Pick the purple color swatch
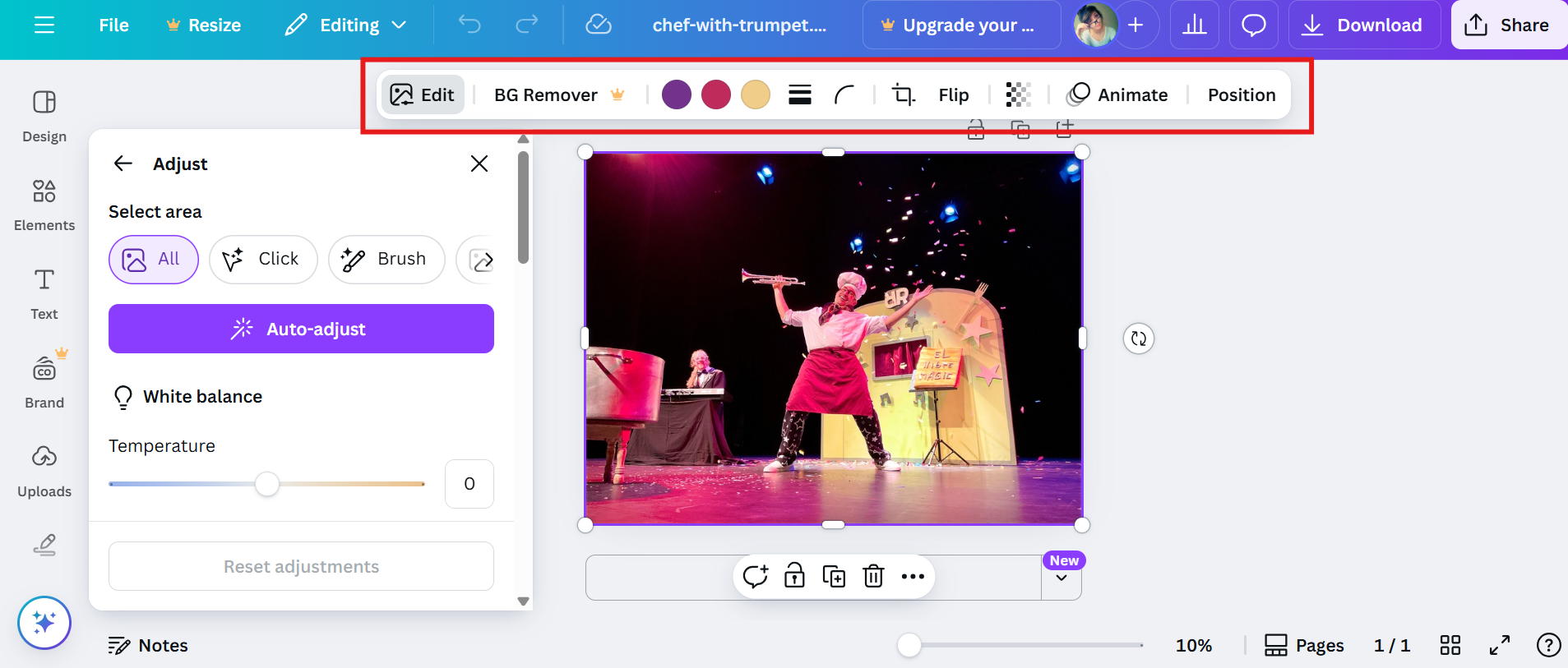 pos(676,95)
